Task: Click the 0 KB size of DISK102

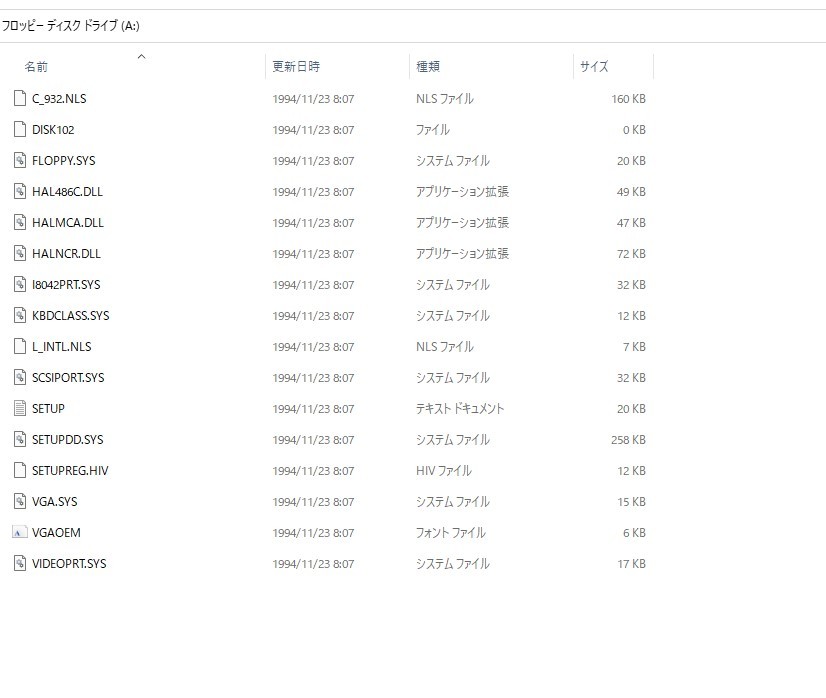Action: (x=634, y=130)
